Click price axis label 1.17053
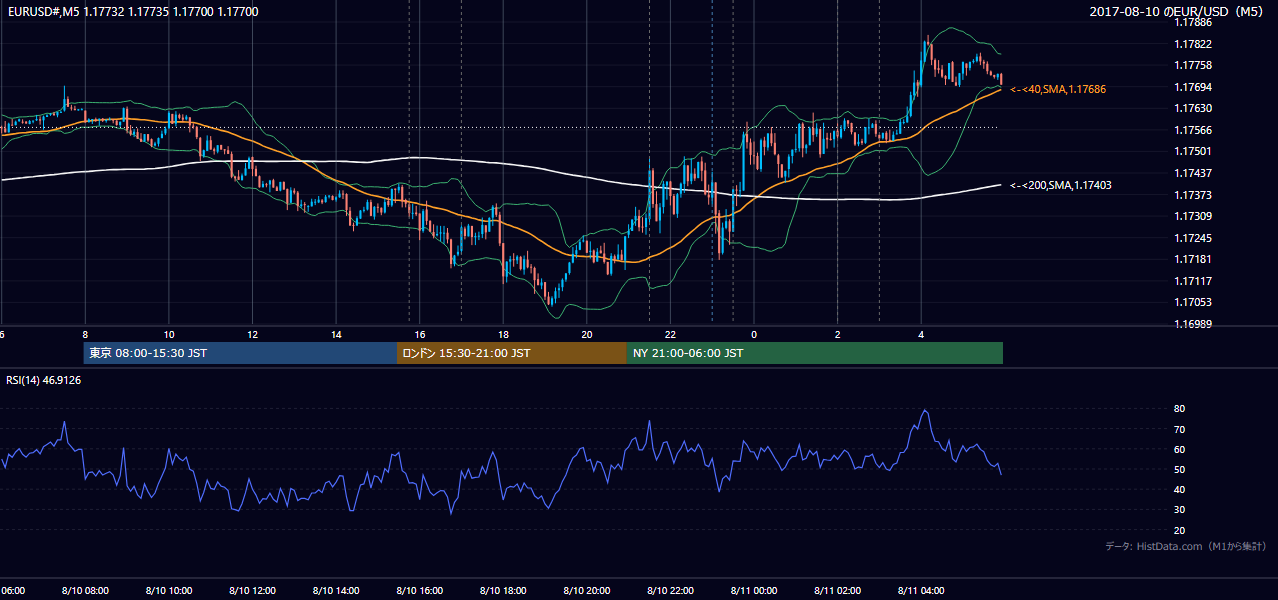The height and width of the screenshot is (600, 1278). click(1194, 302)
